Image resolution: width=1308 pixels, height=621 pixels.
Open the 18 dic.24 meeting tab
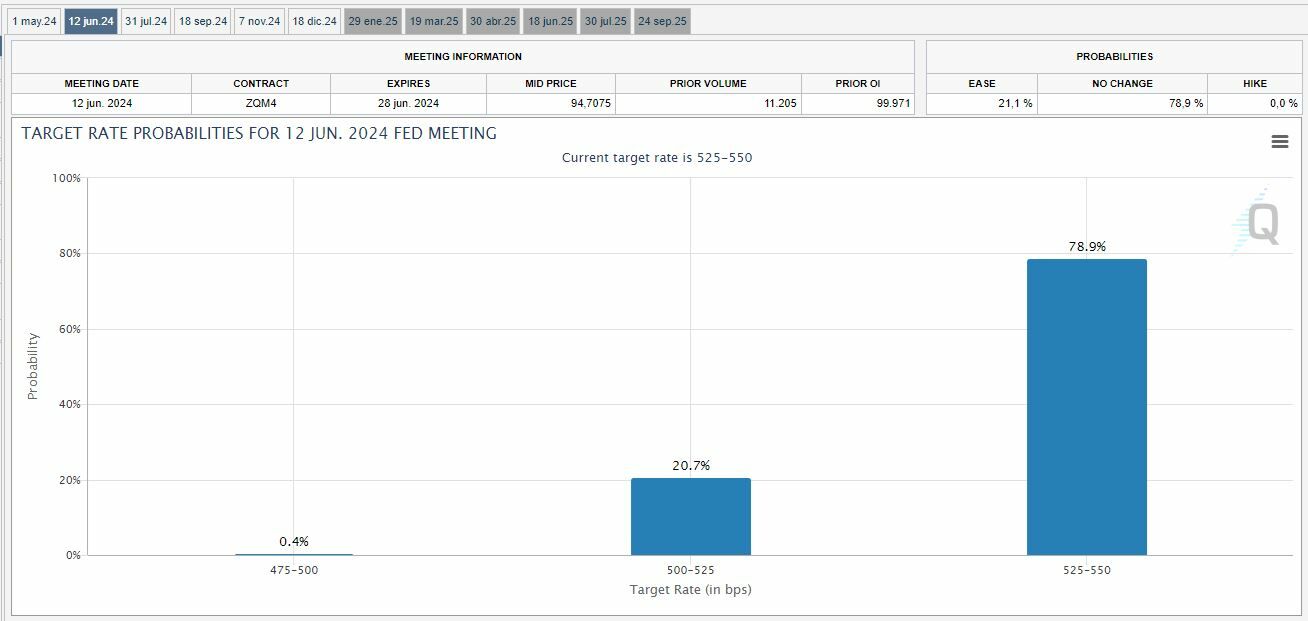(x=314, y=21)
